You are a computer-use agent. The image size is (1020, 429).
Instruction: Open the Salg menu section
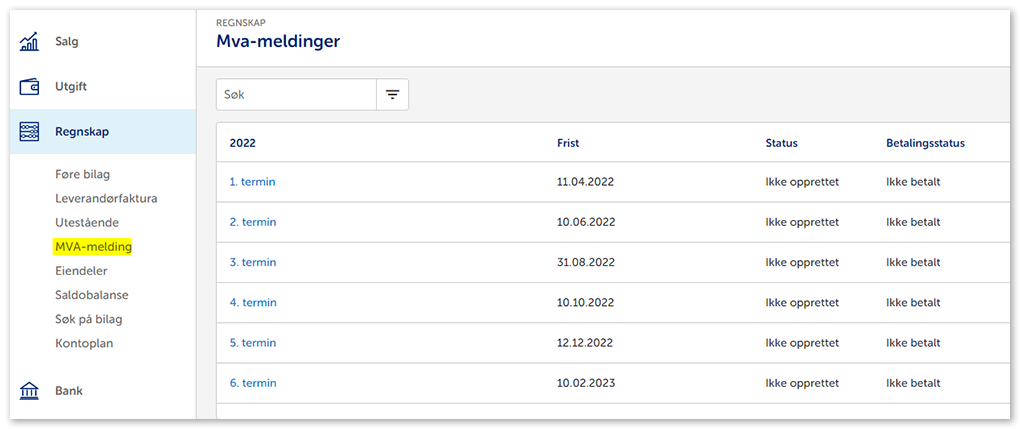tap(66, 42)
